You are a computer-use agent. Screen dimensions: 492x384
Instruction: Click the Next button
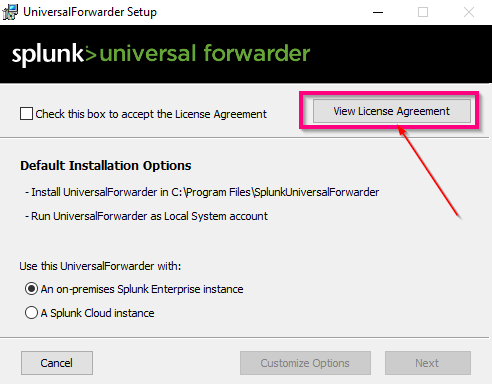click(x=428, y=363)
